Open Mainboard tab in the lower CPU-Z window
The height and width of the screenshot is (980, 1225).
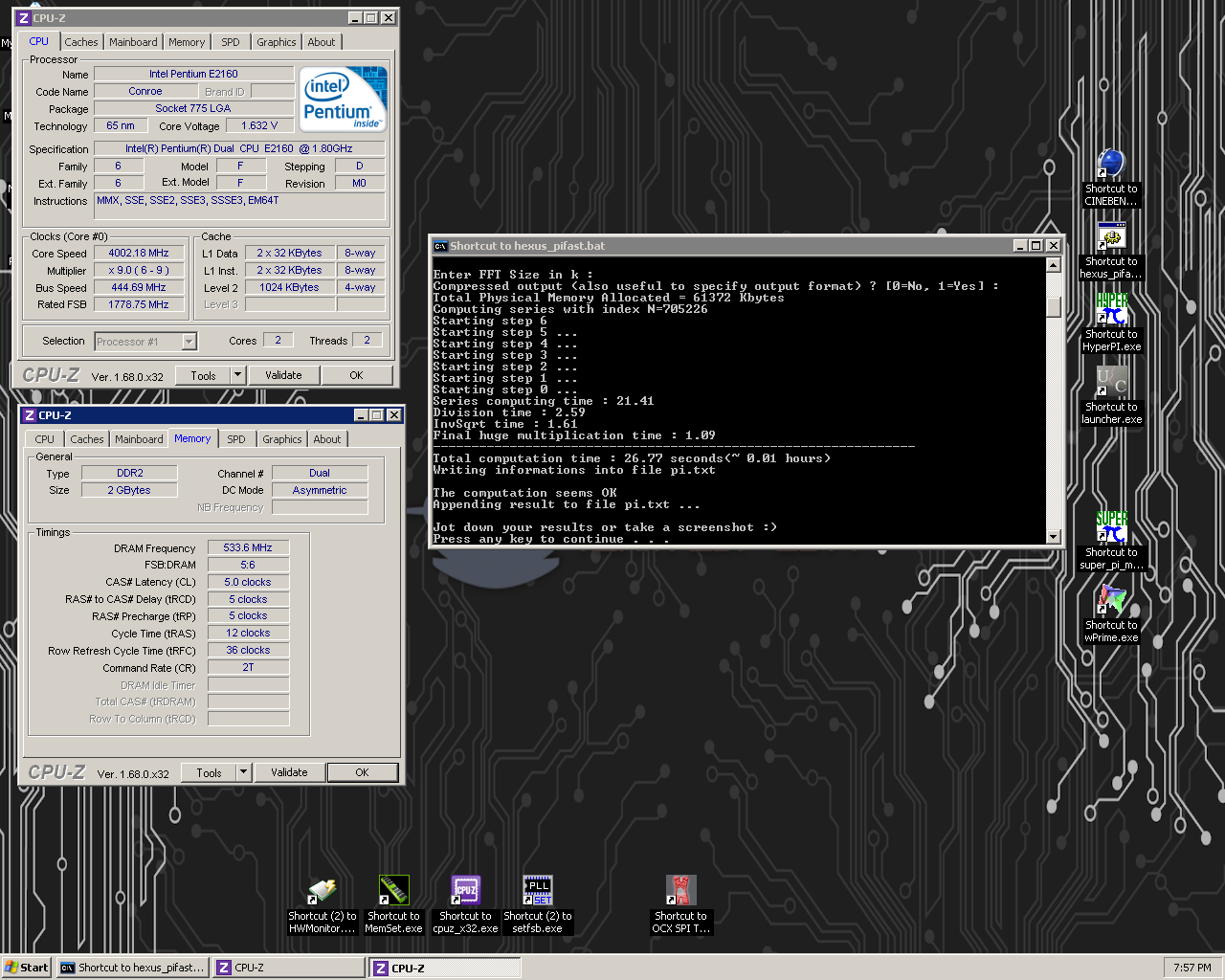tap(139, 439)
